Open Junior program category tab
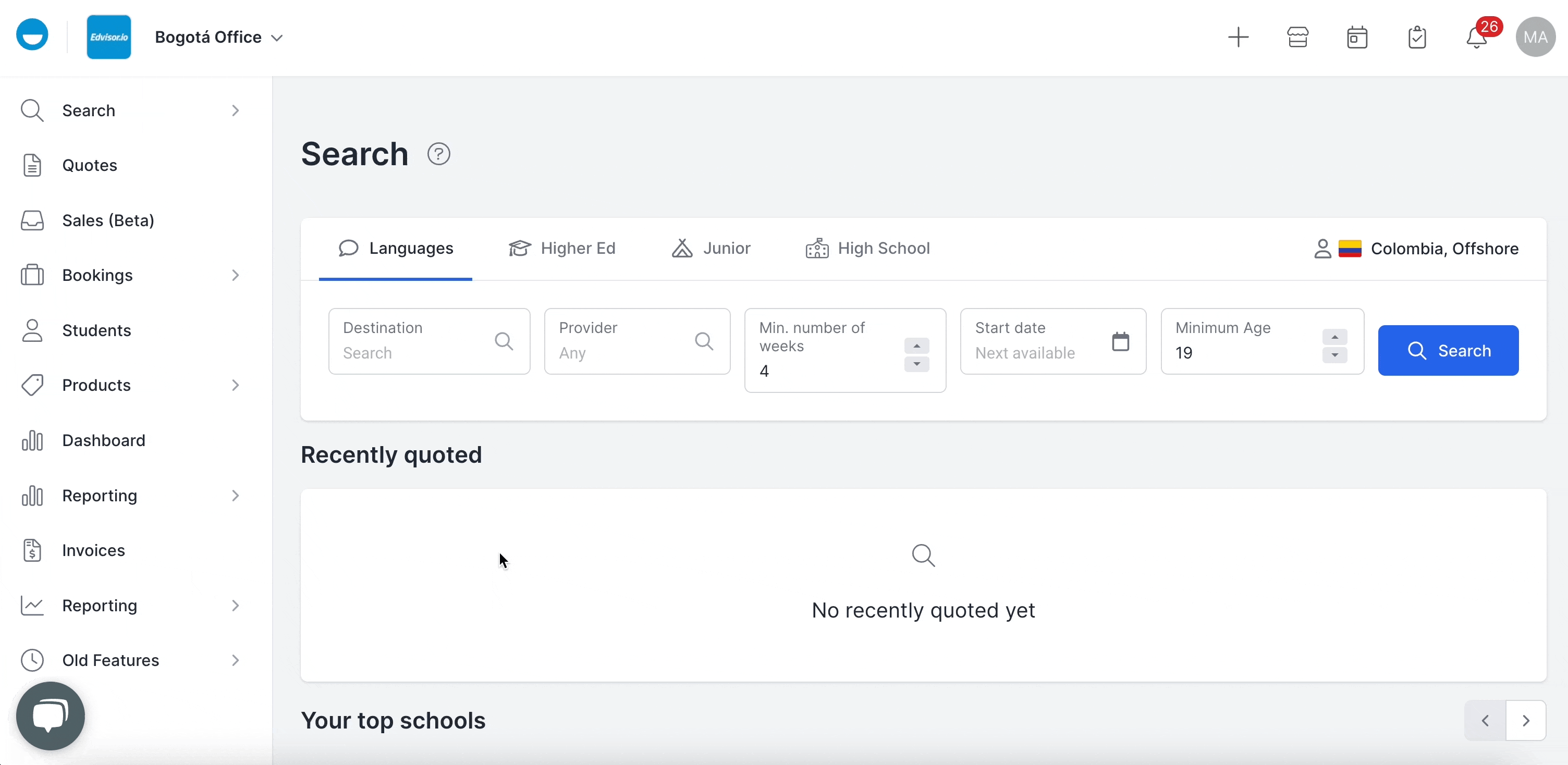Image resolution: width=1568 pixels, height=765 pixels. 711,248
